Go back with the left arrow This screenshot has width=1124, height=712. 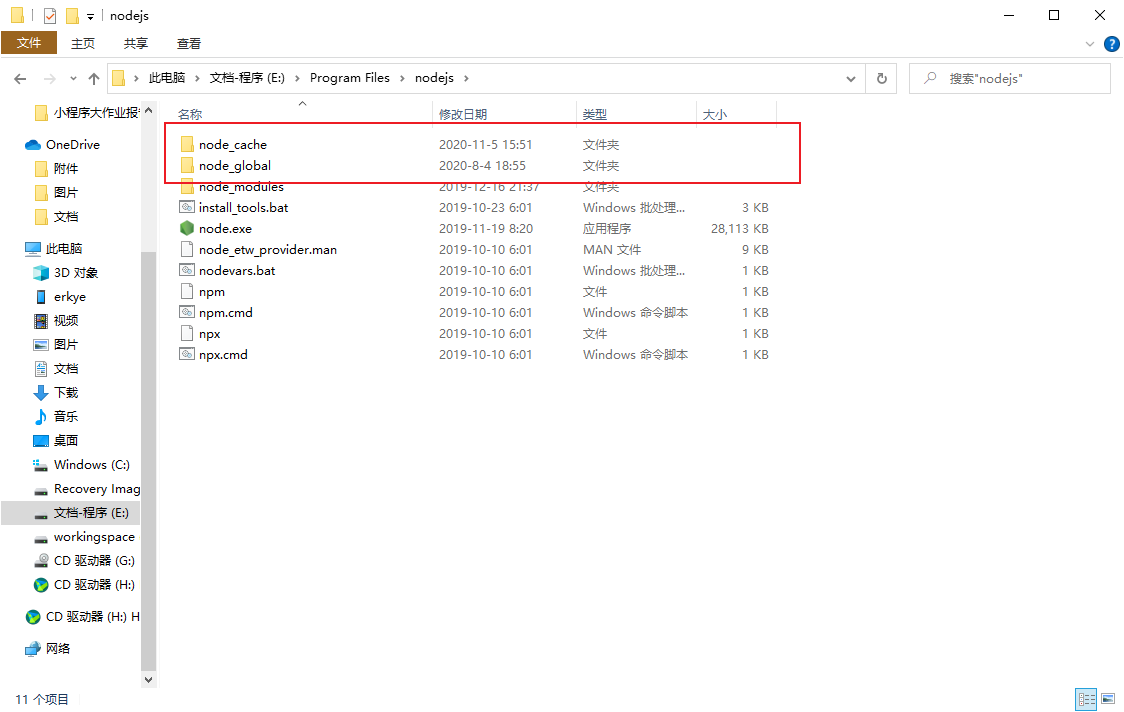[x=20, y=78]
